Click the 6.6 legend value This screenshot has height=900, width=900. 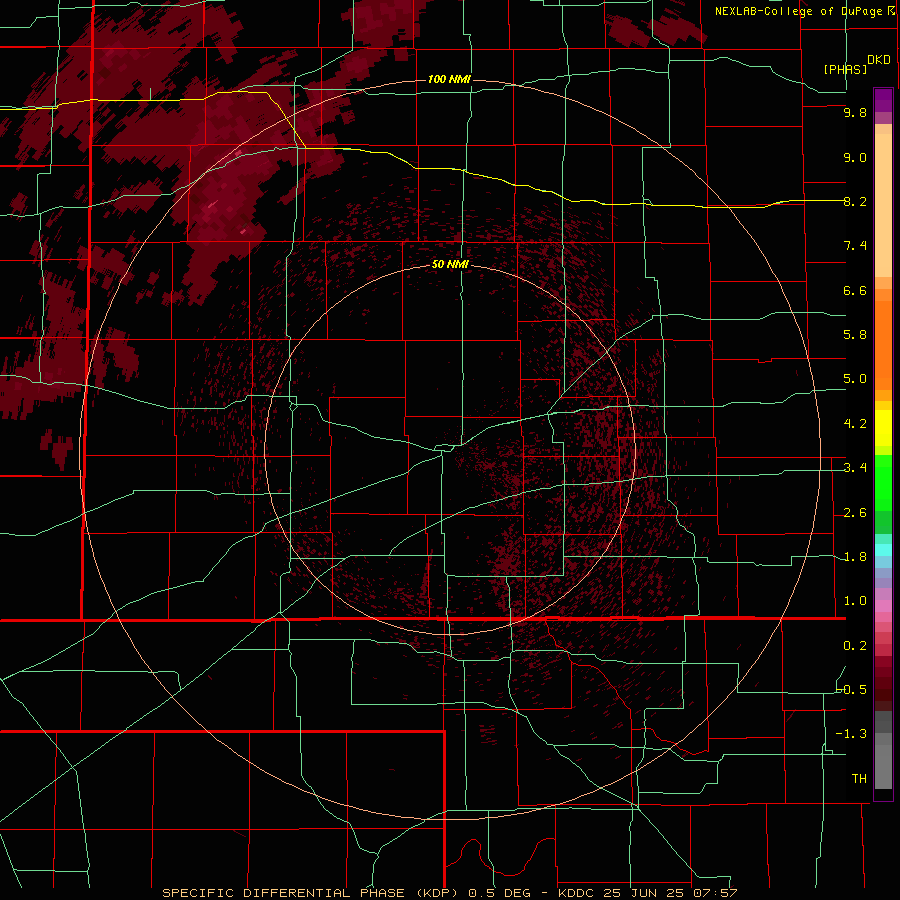click(x=855, y=290)
